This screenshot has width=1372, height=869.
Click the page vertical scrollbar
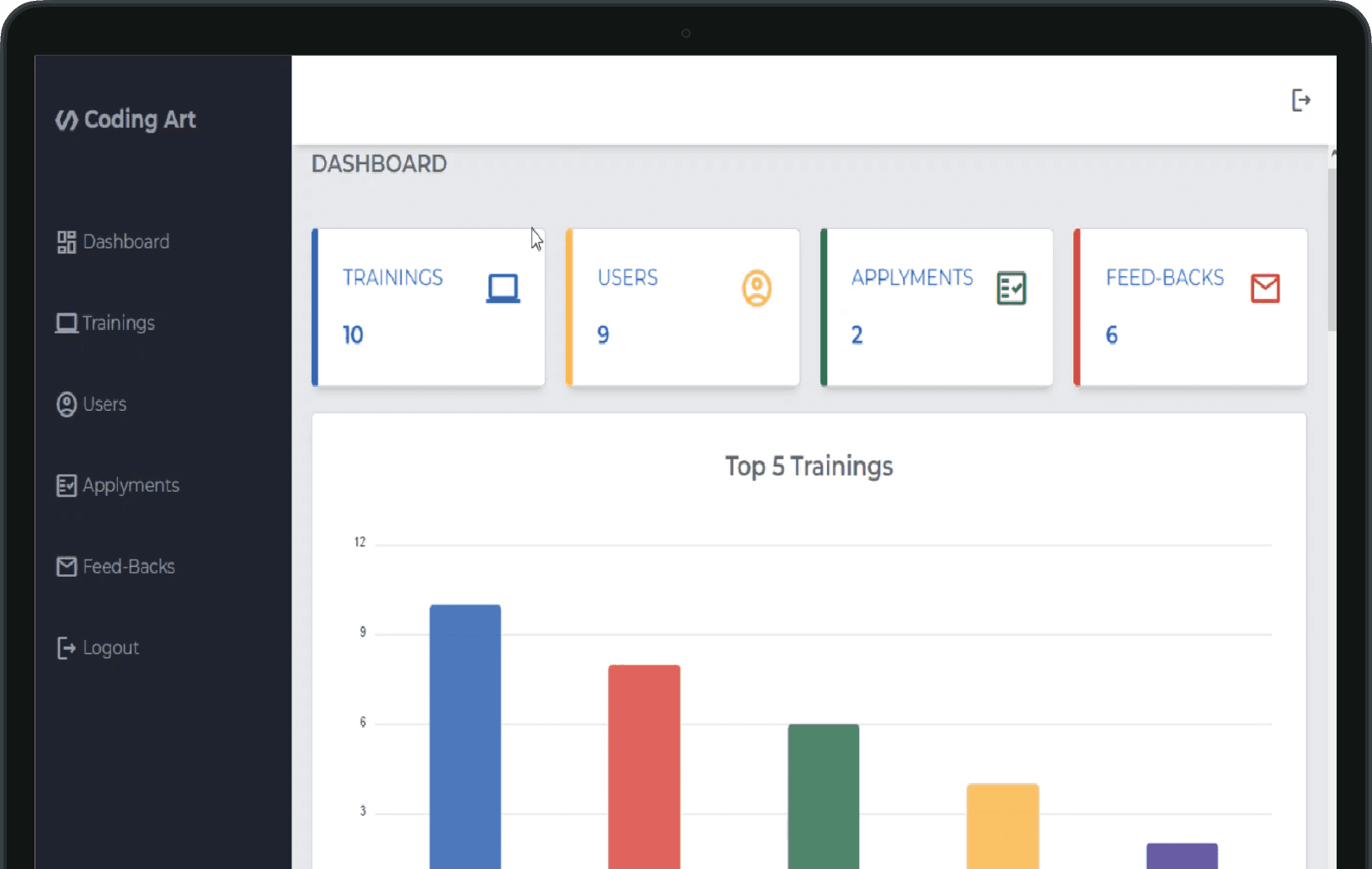(1332, 249)
